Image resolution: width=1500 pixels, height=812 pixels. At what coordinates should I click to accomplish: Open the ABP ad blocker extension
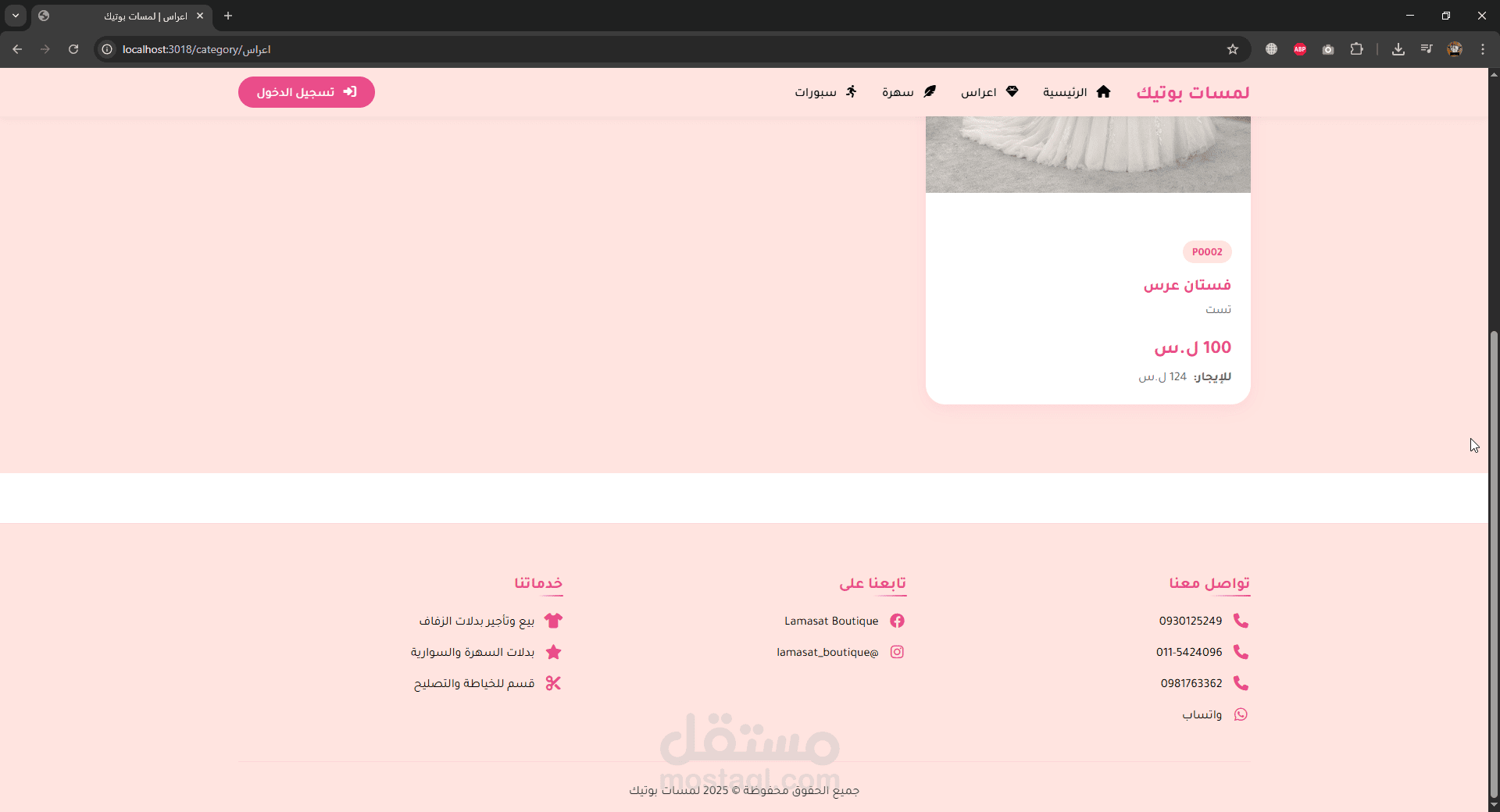[1300, 49]
